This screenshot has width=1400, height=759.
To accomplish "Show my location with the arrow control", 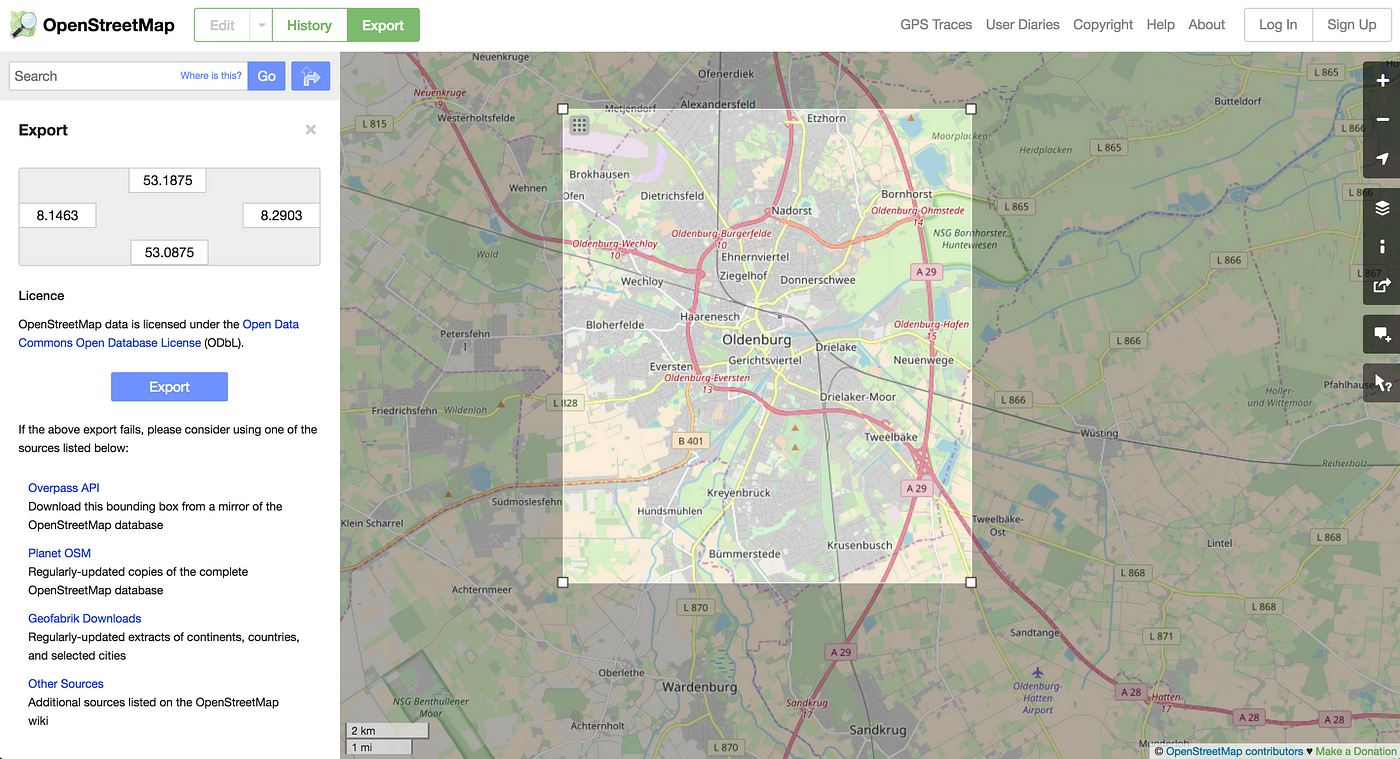I will tap(1383, 159).
